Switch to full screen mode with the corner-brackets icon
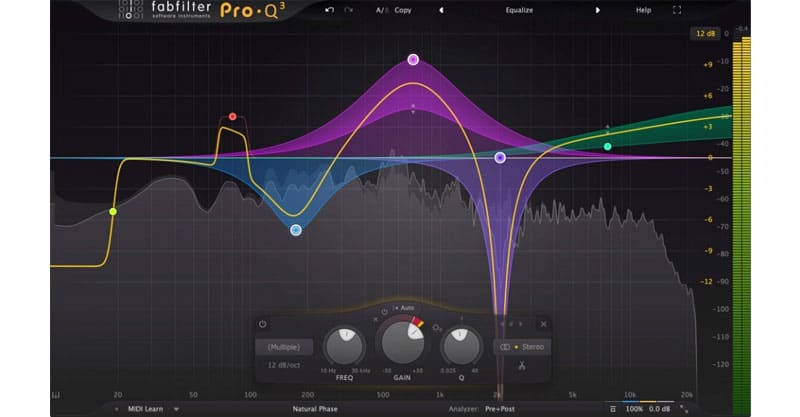The image size is (800, 417). (677, 10)
